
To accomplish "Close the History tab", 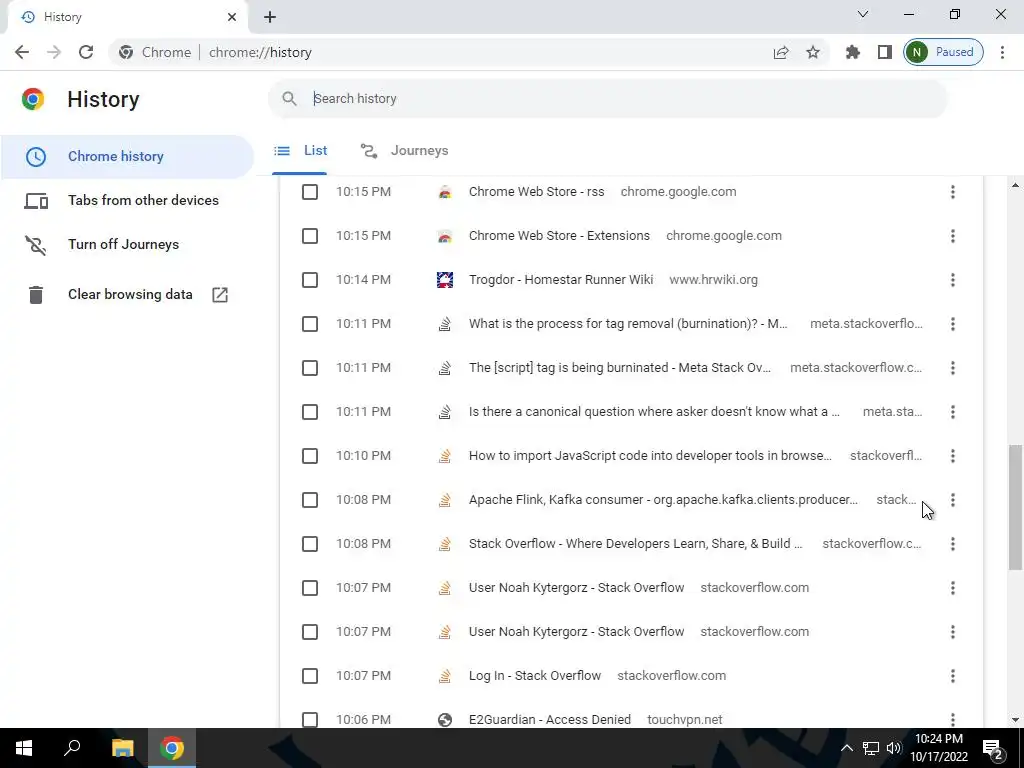I will (232, 17).
